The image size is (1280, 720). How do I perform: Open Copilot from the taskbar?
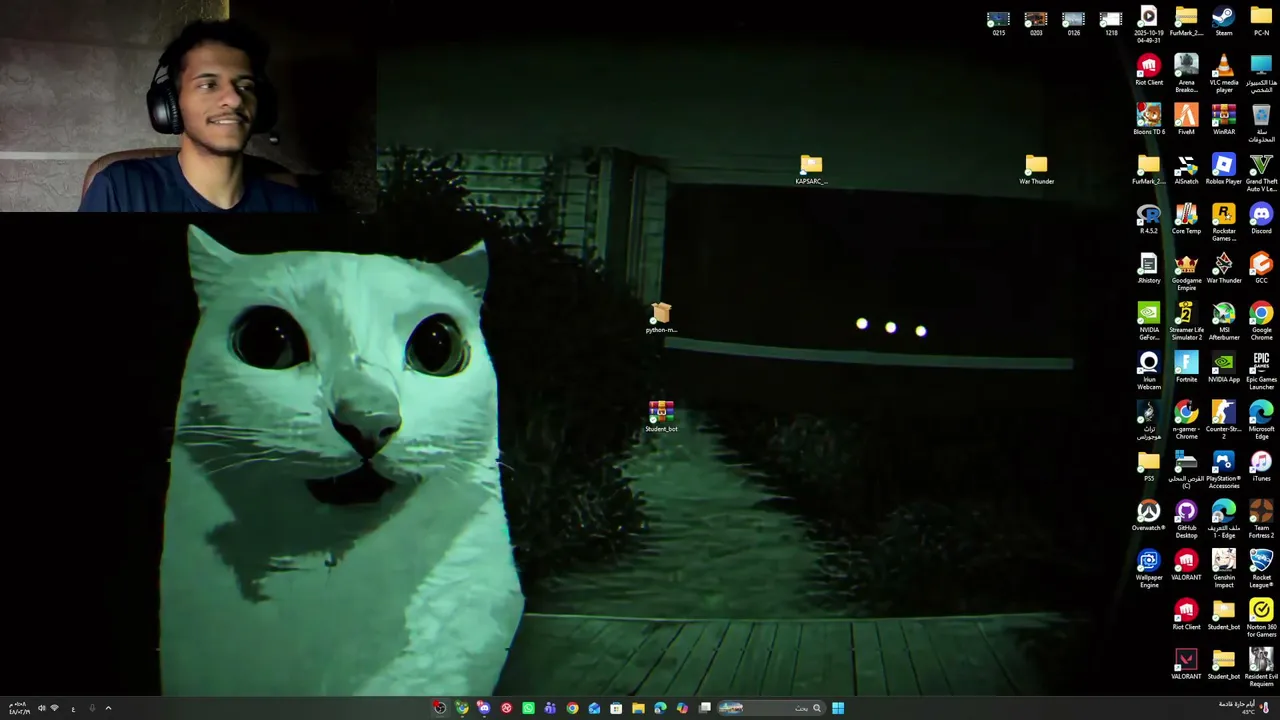pos(682,708)
